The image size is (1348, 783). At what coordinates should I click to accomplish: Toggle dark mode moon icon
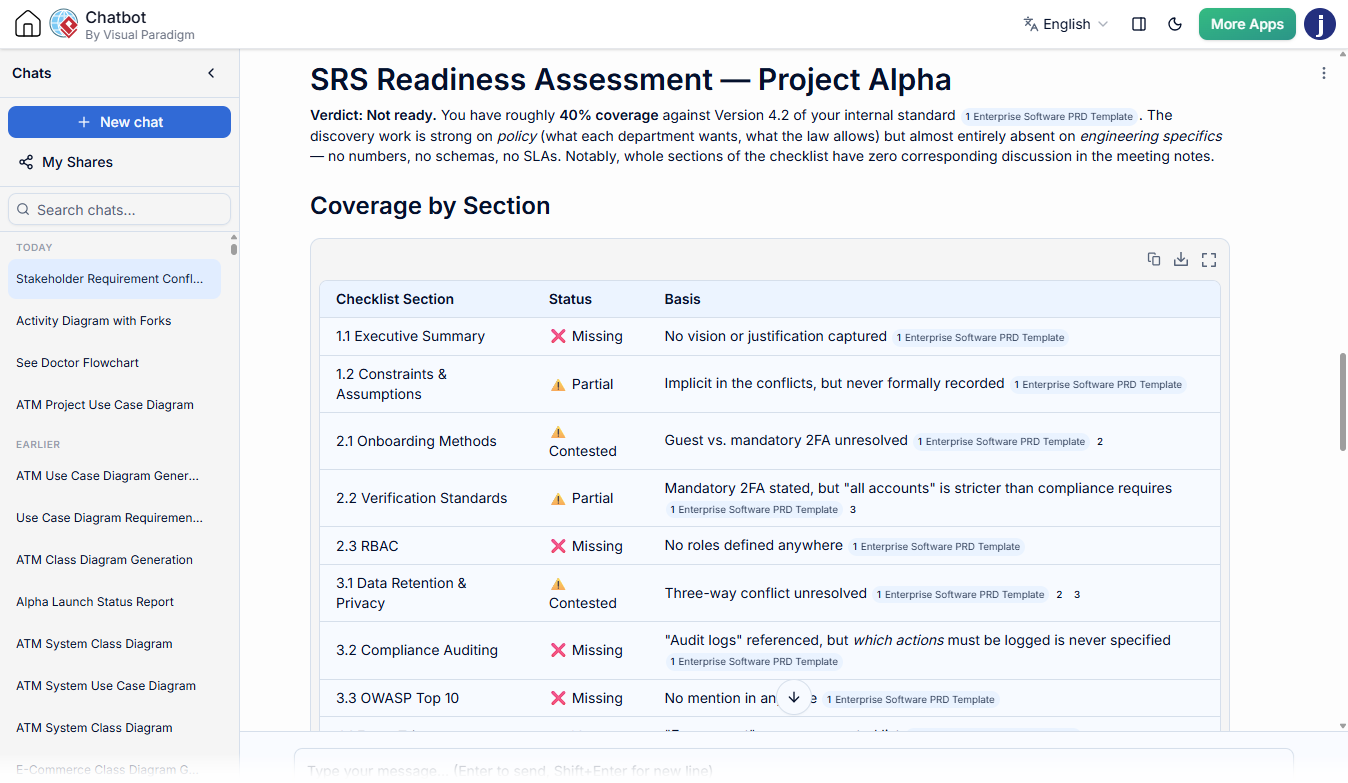1176,24
